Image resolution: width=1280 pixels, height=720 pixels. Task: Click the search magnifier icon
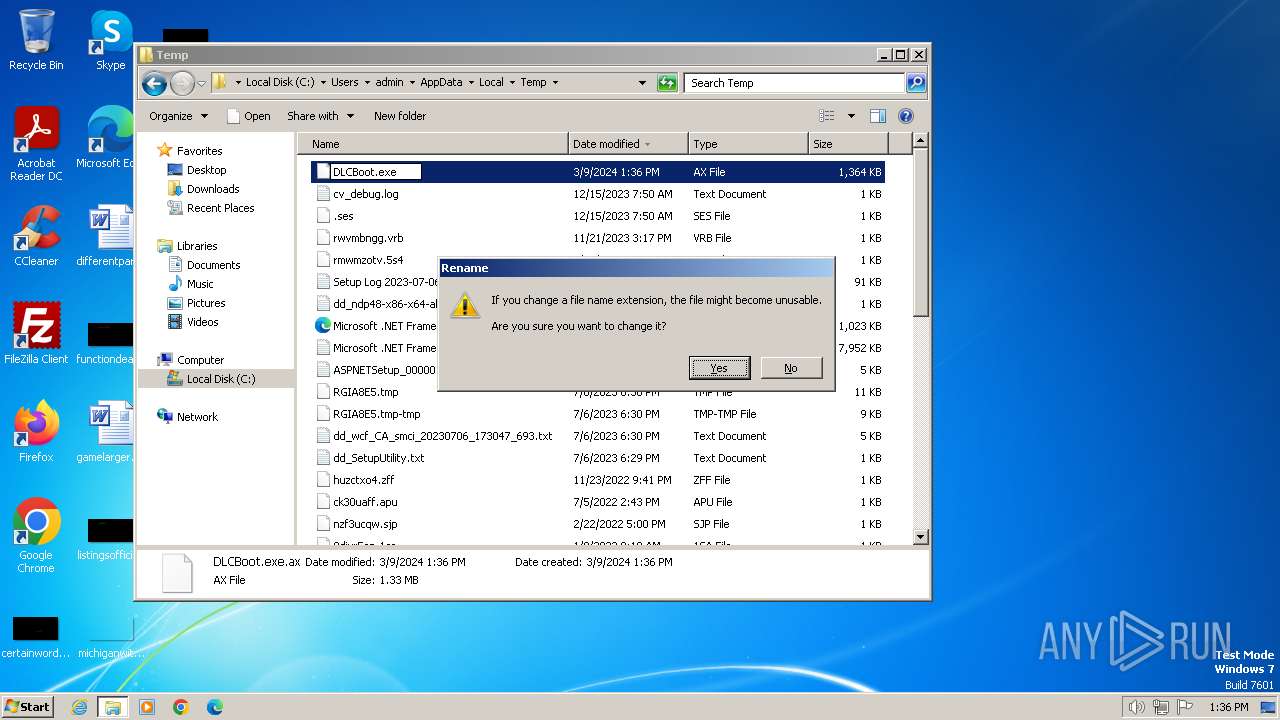[x=916, y=83]
